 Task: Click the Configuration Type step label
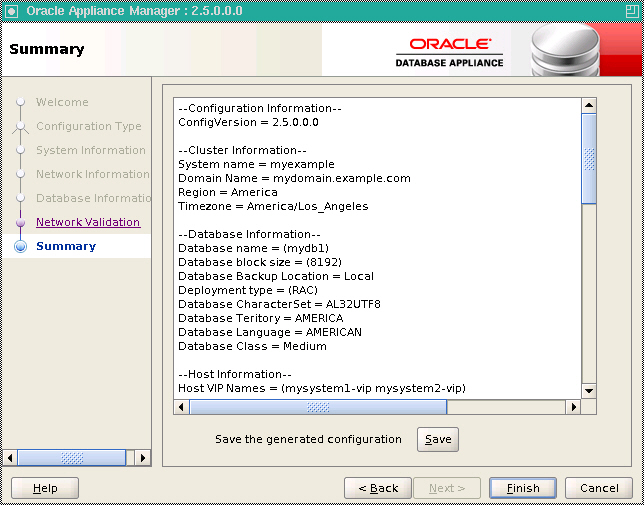[89, 126]
